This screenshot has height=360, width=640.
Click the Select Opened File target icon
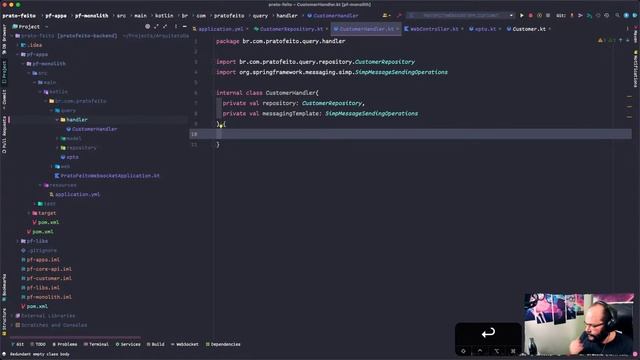147,27
